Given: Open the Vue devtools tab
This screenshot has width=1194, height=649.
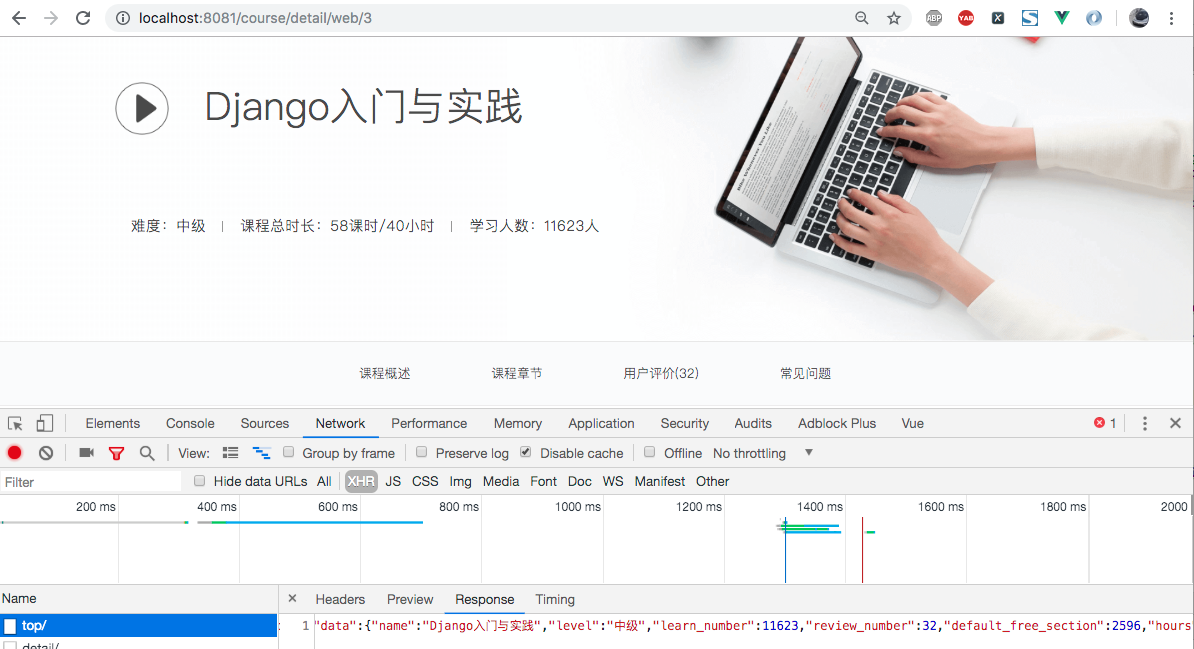Looking at the screenshot, I should (912, 424).
